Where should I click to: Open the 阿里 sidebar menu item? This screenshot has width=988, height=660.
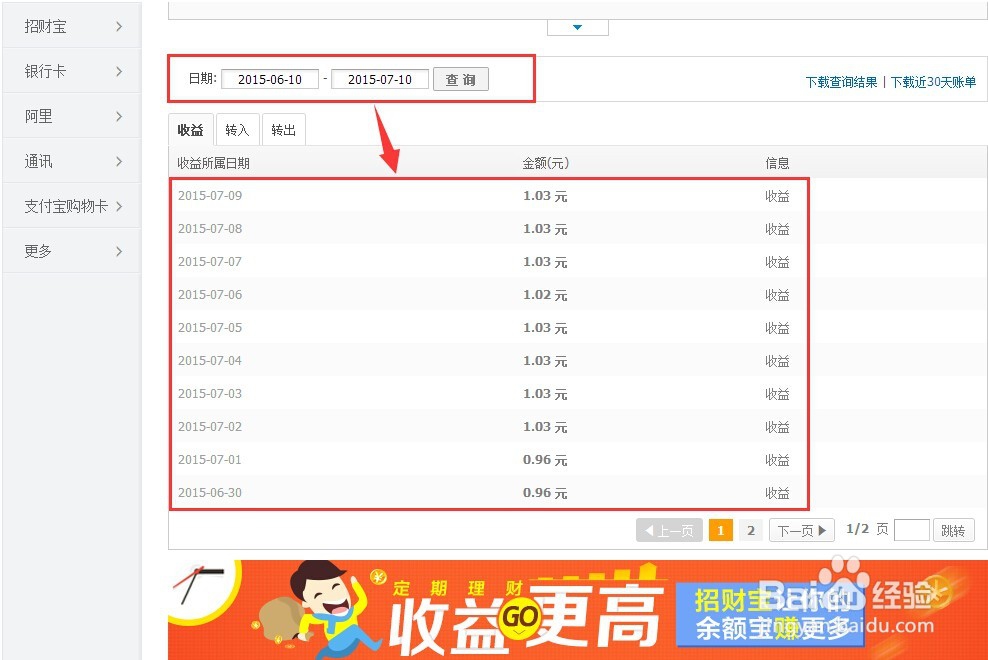[x=70, y=116]
